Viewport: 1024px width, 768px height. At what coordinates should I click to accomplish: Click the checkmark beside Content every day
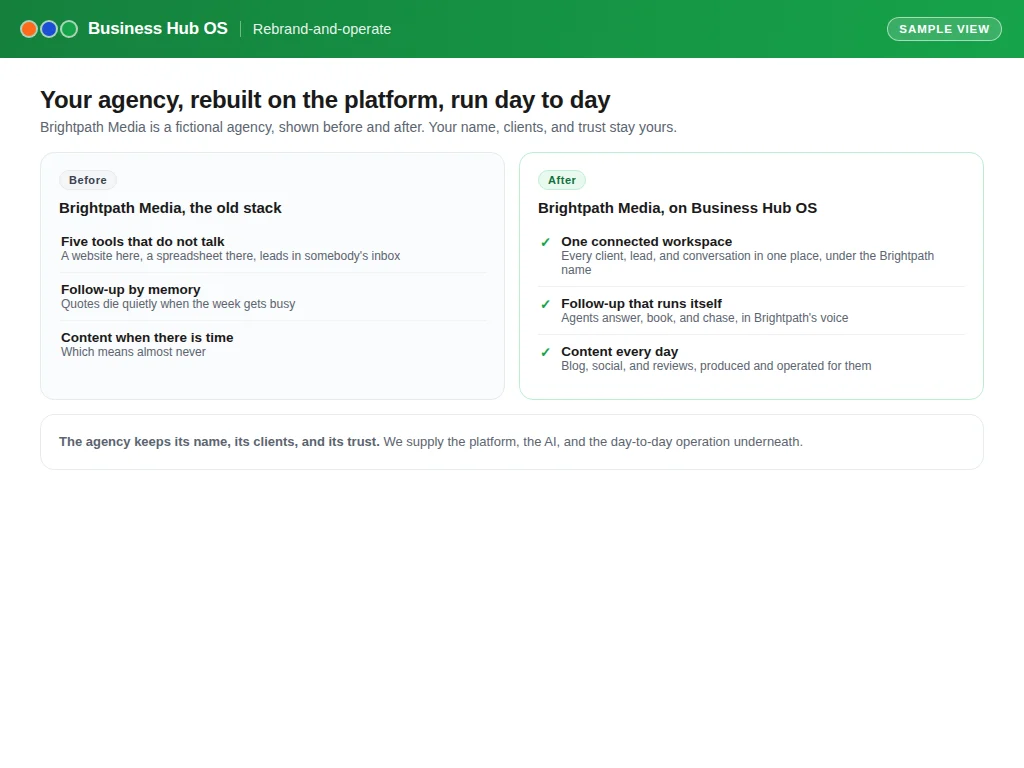click(x=545, y=353)
